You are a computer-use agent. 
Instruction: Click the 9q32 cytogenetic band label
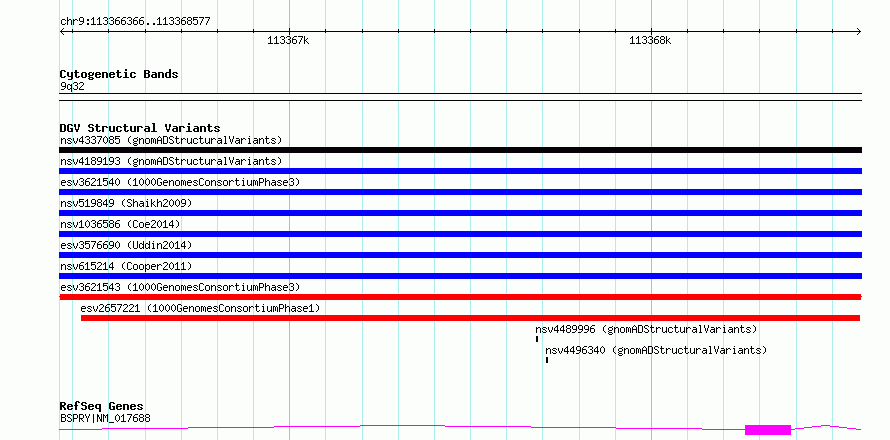[72, 87]
